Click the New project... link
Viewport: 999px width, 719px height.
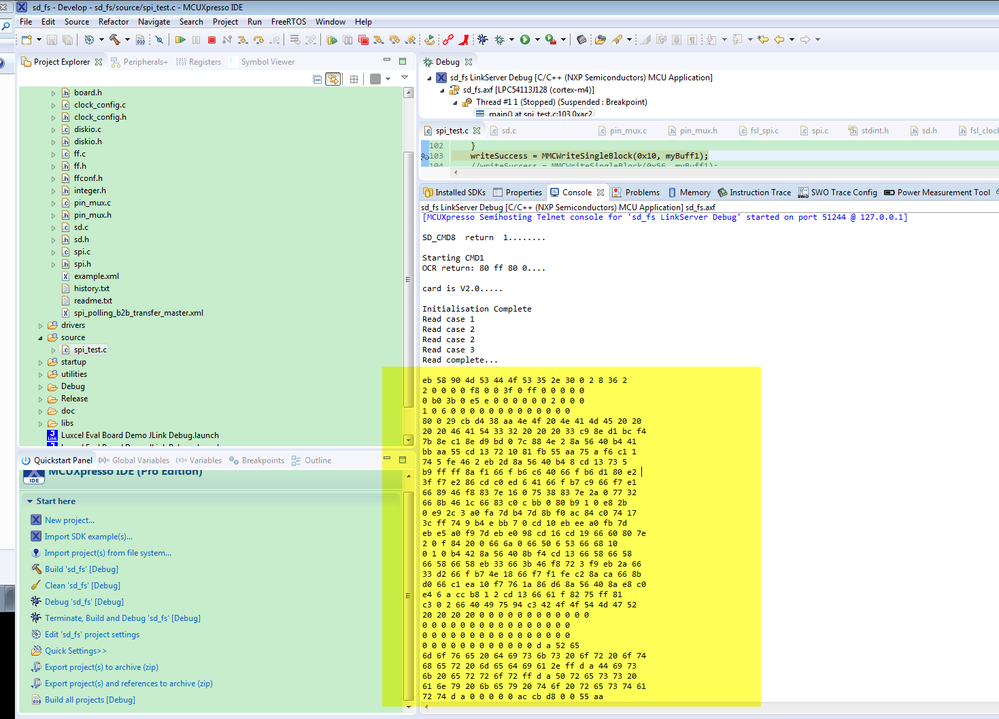69,520
